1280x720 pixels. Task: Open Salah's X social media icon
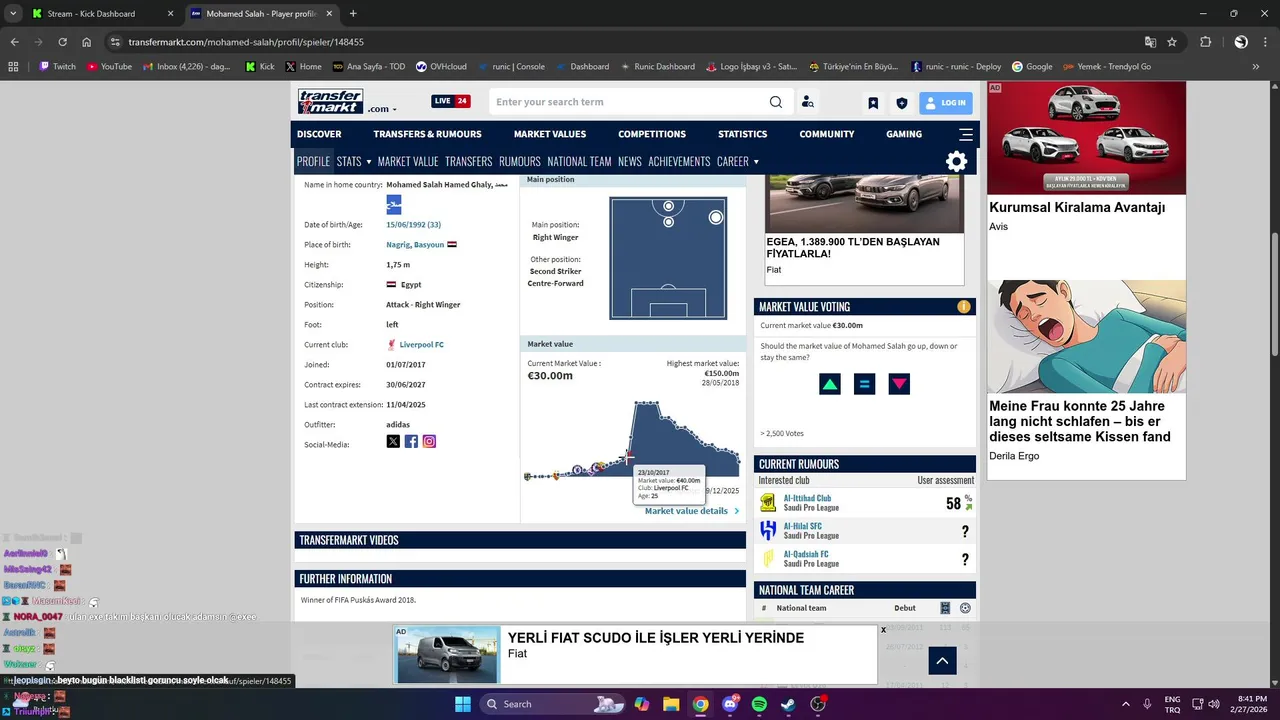(393, 441)
